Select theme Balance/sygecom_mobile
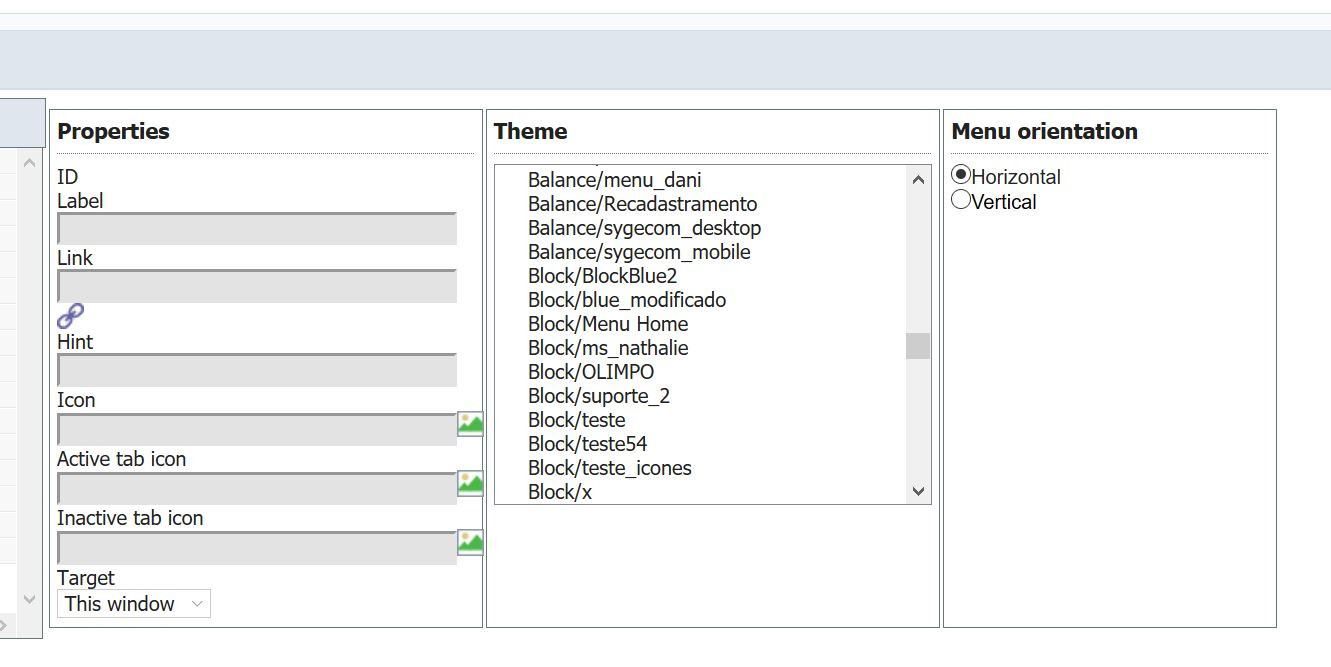Image resolution: width=1331 pixels, height=667 pixels. 639,252
